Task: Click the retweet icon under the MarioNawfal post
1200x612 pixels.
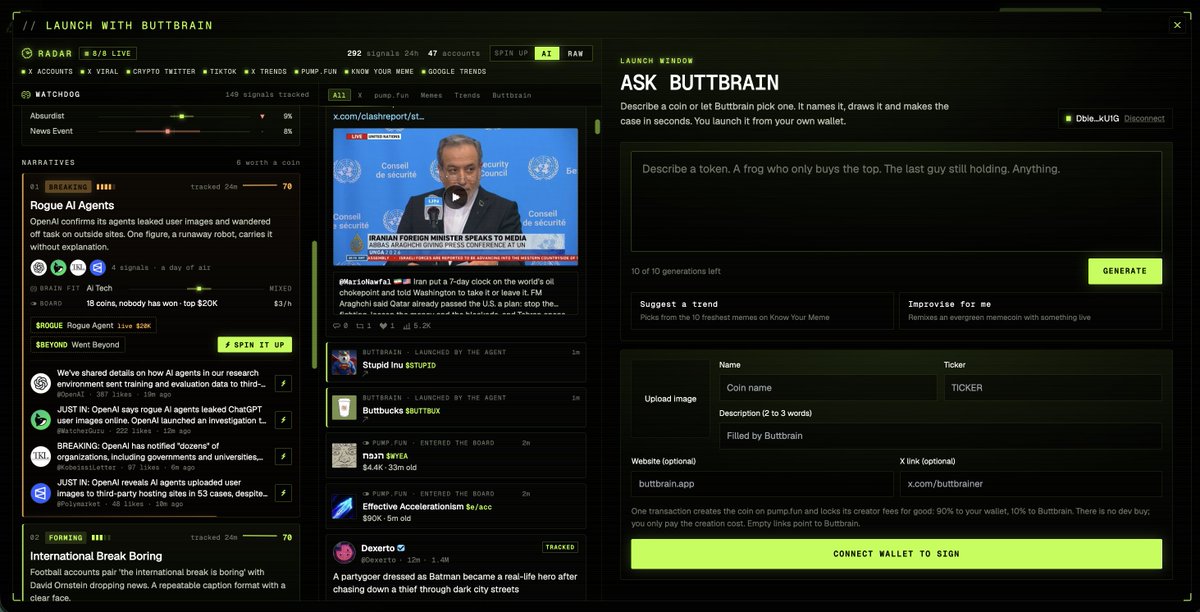Action: (362, 326)
